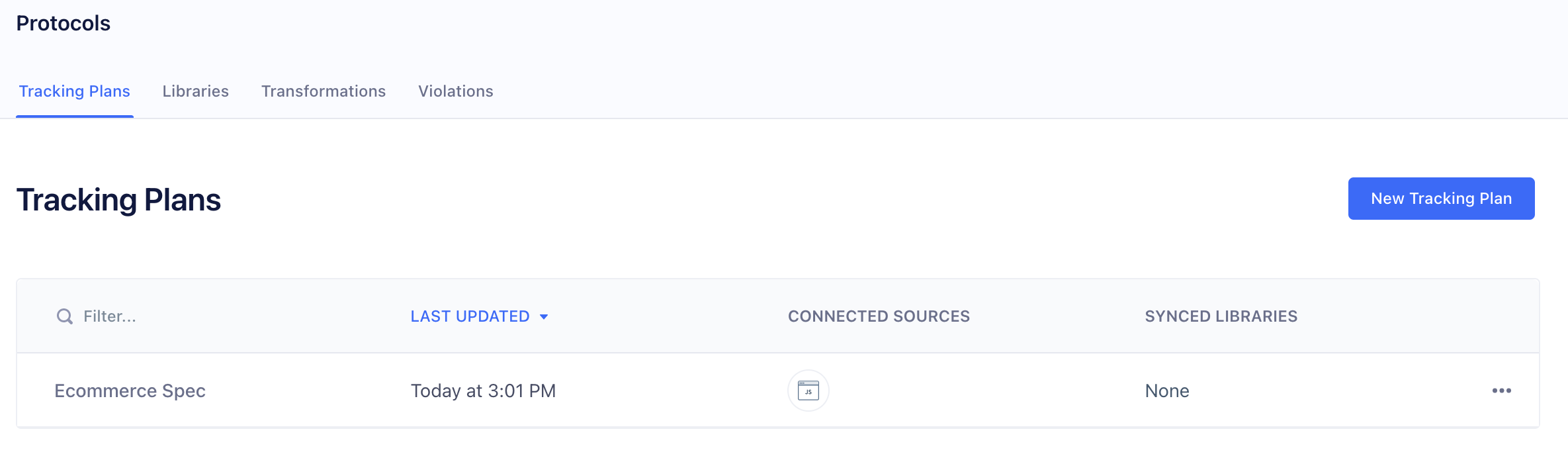Click empty header space right of SYNCED LIBRARIES
Screen dimensions: 1568x462
click(1416, 316)
